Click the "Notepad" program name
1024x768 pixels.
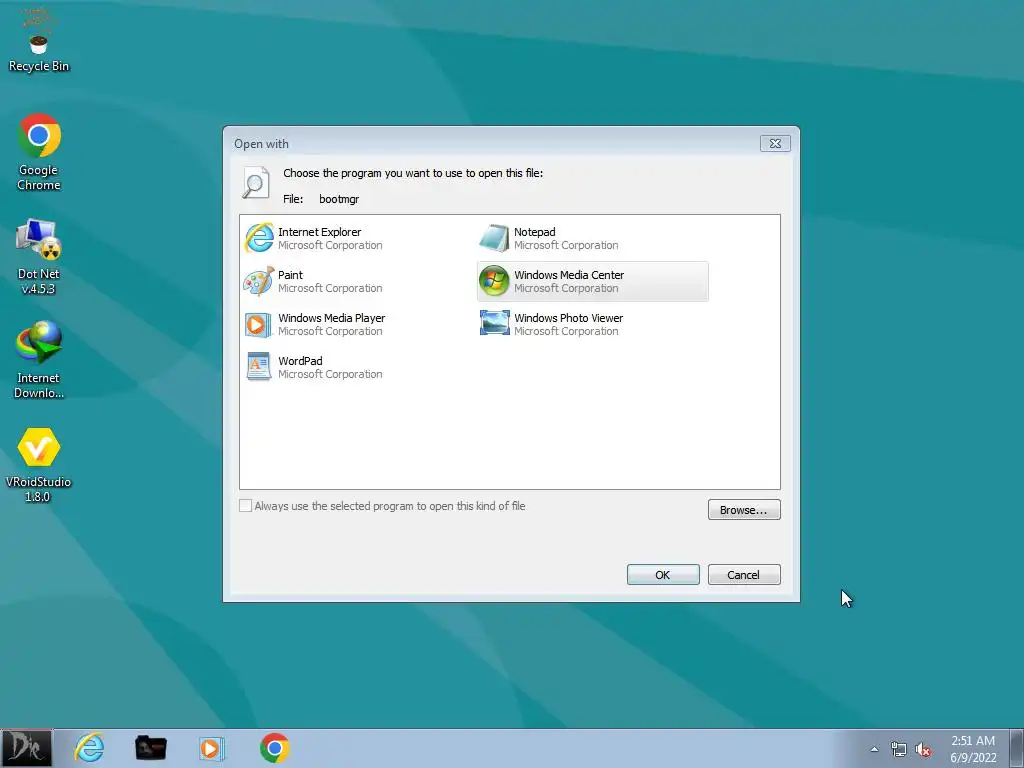(x=534, y=232)
